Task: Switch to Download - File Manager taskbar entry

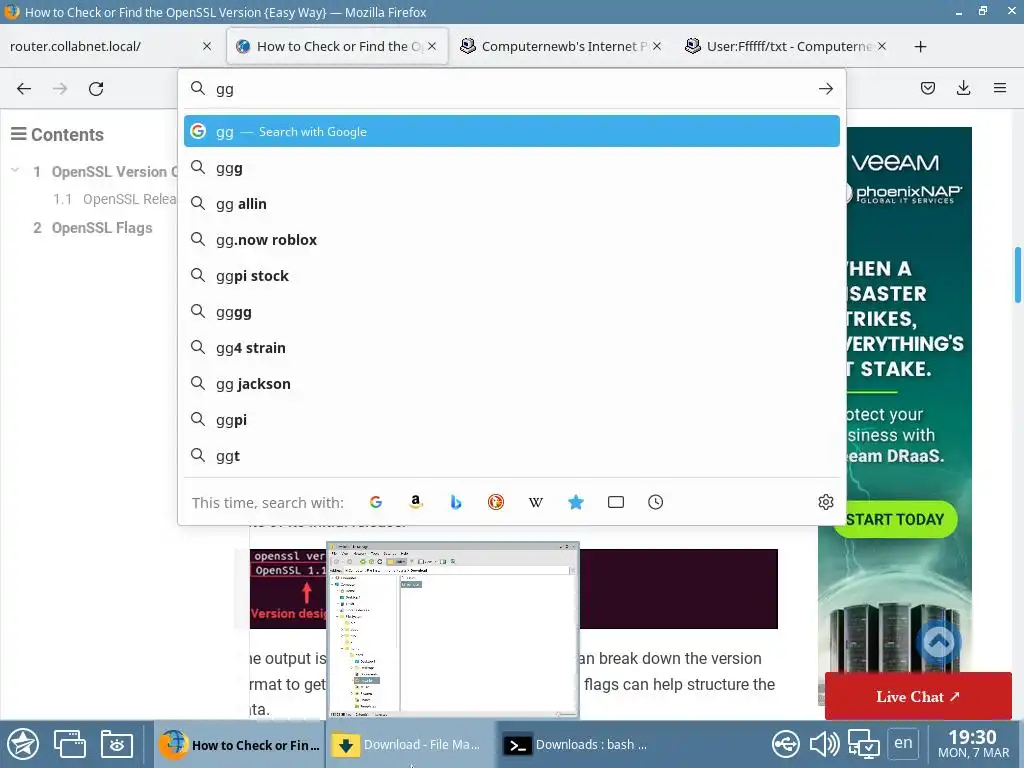Action: [411, 744]
